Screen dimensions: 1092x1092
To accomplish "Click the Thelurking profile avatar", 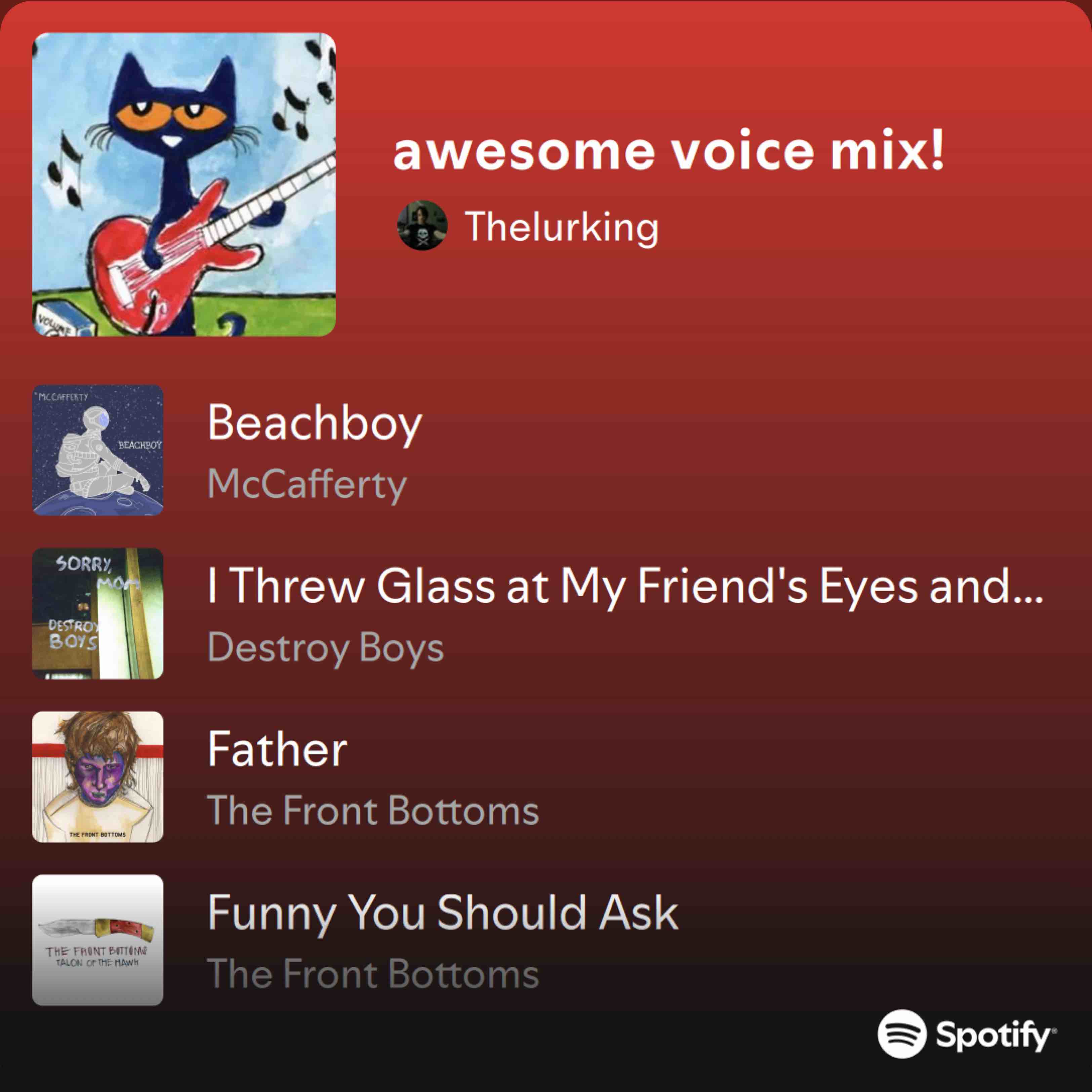I will (x=422, y=225).
